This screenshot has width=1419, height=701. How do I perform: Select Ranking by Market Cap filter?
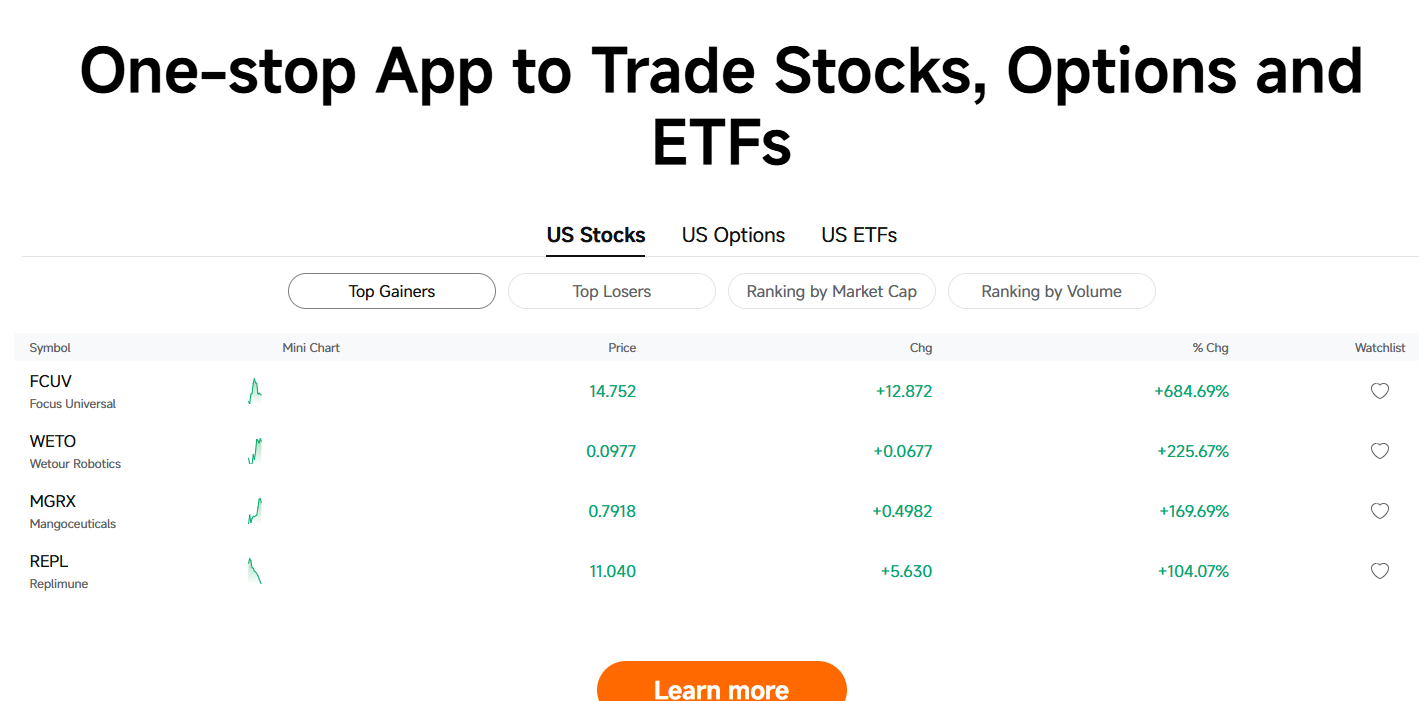pyautogui.click(x=832, y=291)
